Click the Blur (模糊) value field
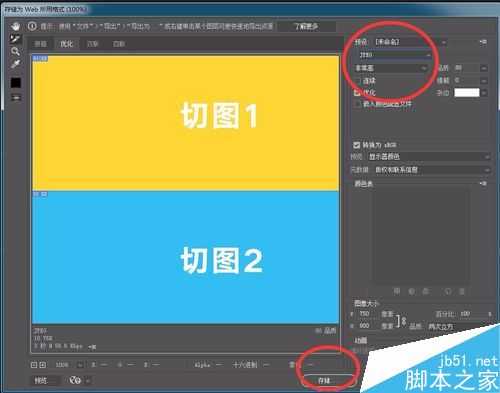Image resolution: width=500 pixels, height=393 pixels. (x=465, y=80)
